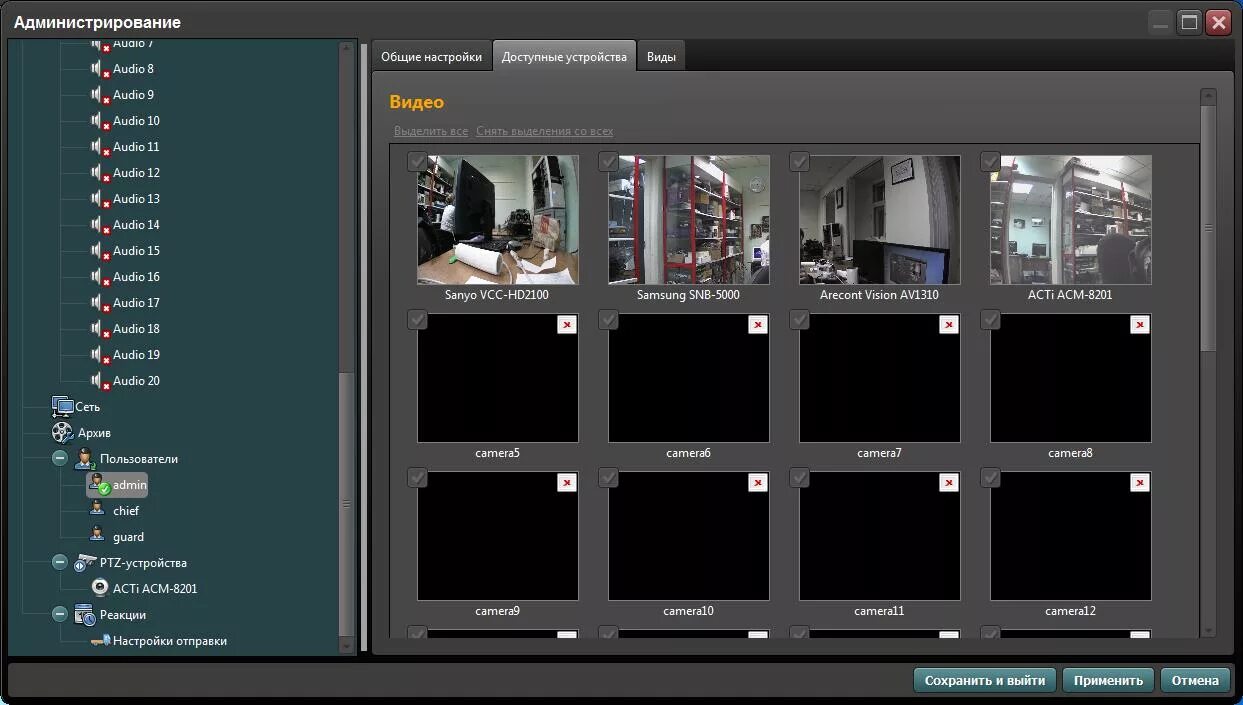Click the speaker icon of Audio 13
Image resolution: width=1243 pixels, height=705 pixels.
coord(99,199)
